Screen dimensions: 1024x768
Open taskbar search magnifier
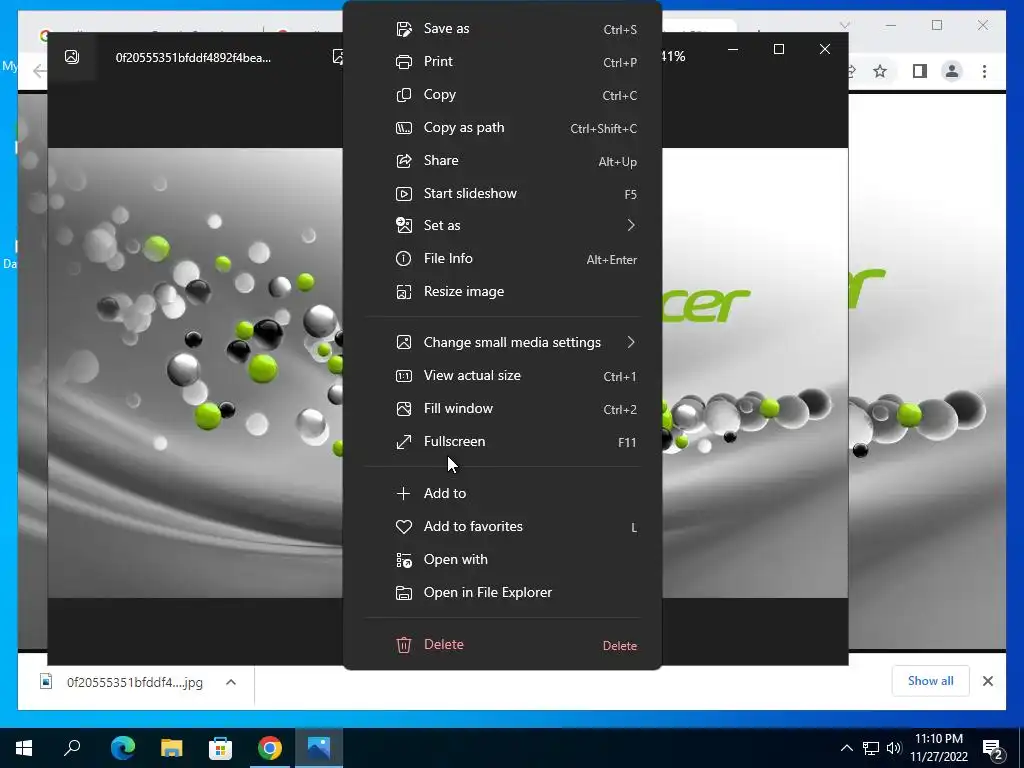[72, 747]
